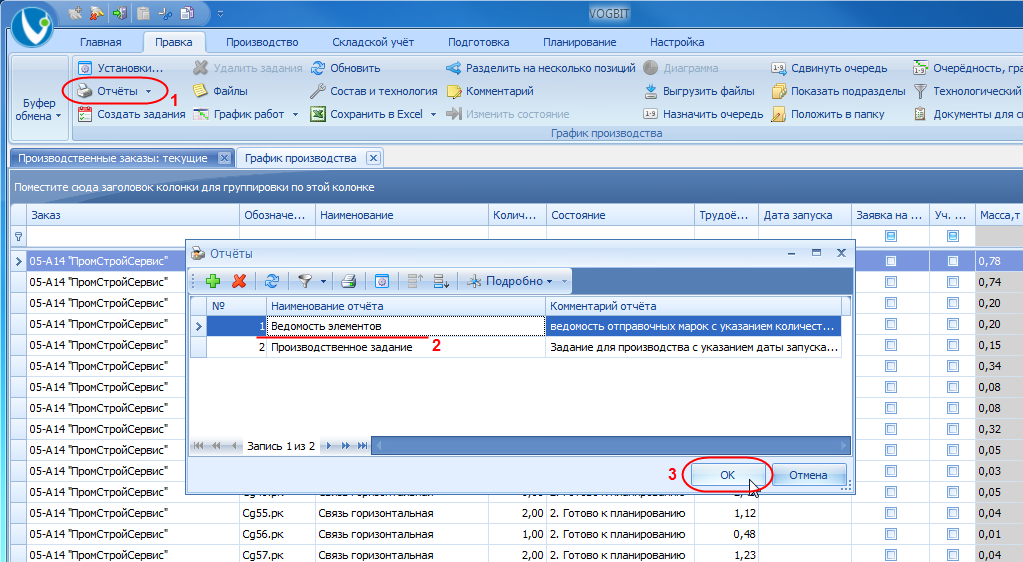1023x562 pixels.
Task: Switch to the Производство ribbon tab
Action: click(x=262, y=42)
